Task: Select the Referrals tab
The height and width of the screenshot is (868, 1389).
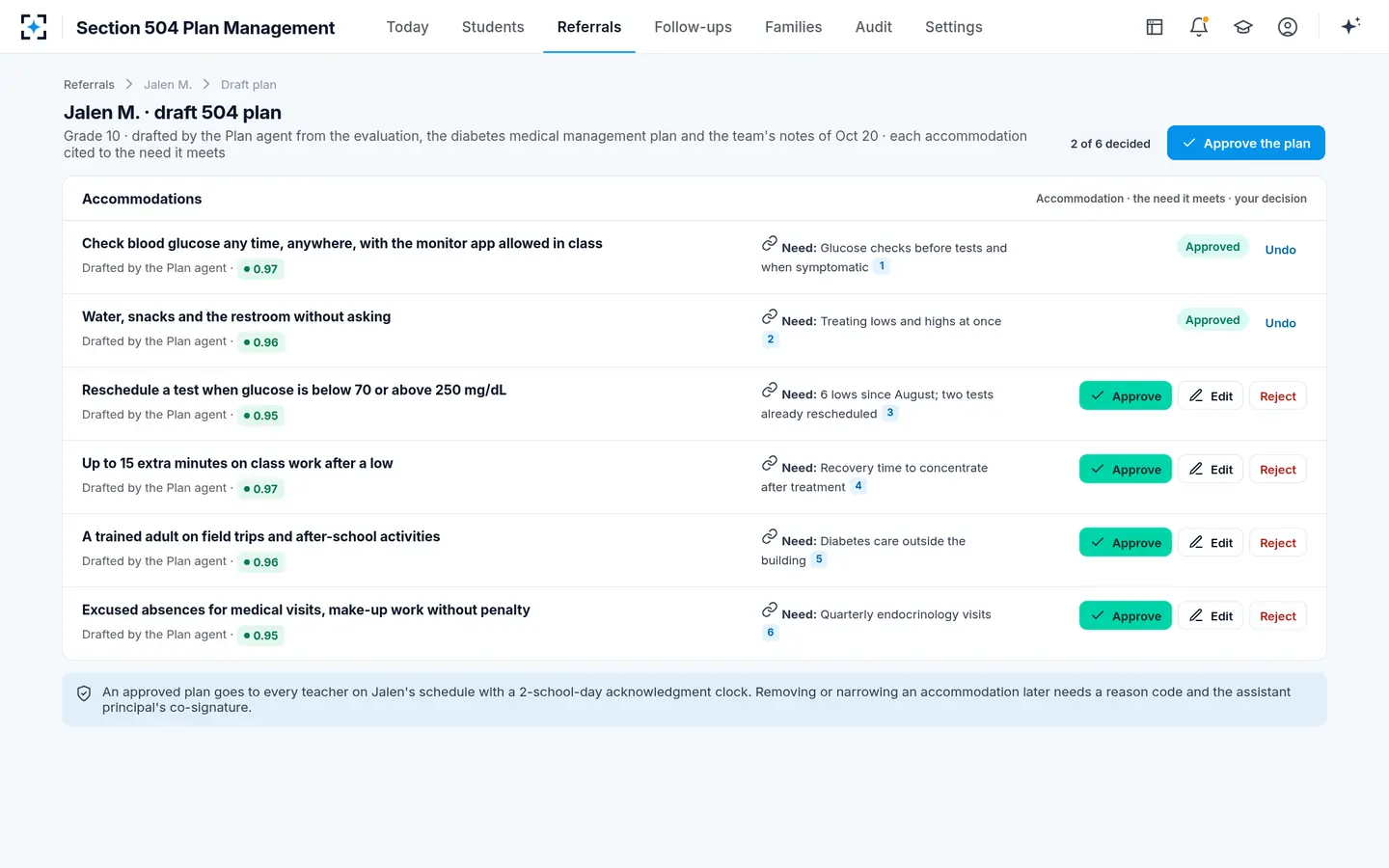Action: [x=589, y=27]
